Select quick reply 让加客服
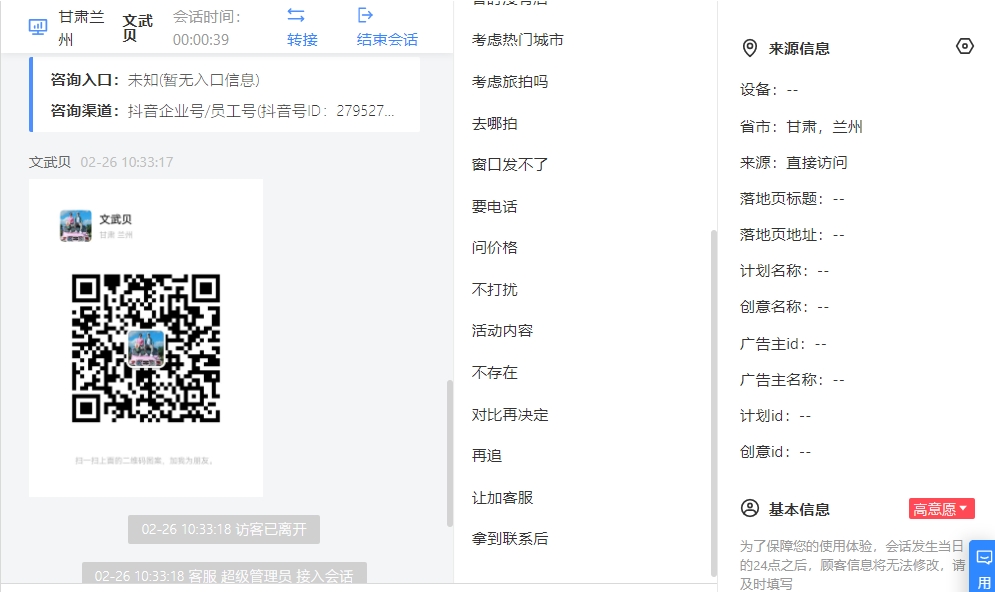Image resolution: width=995 pixels, height=592 pixels. 502,498
